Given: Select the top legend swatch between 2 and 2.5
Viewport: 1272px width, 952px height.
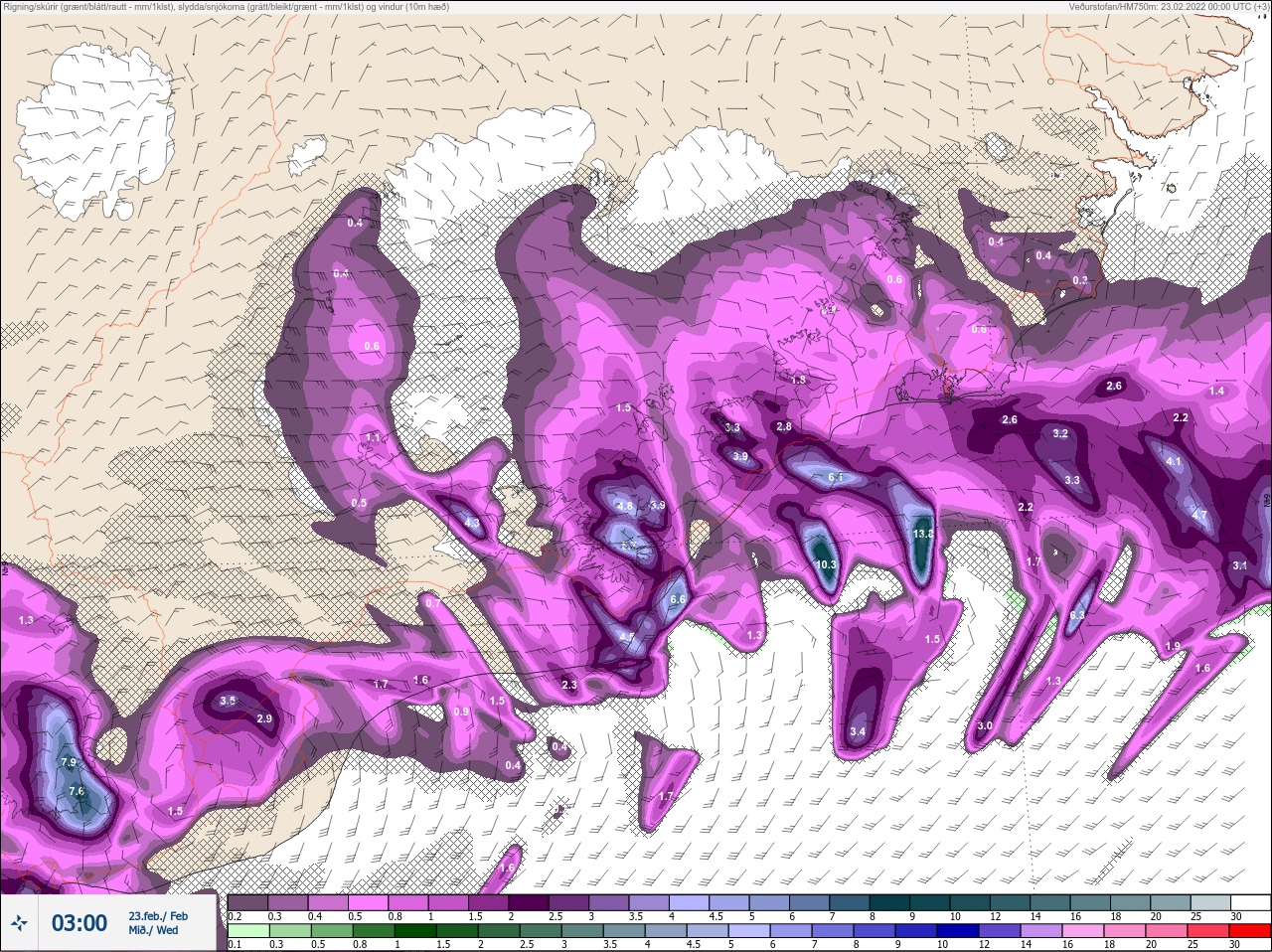Looking at the screenshot, I should click(530, 902).
